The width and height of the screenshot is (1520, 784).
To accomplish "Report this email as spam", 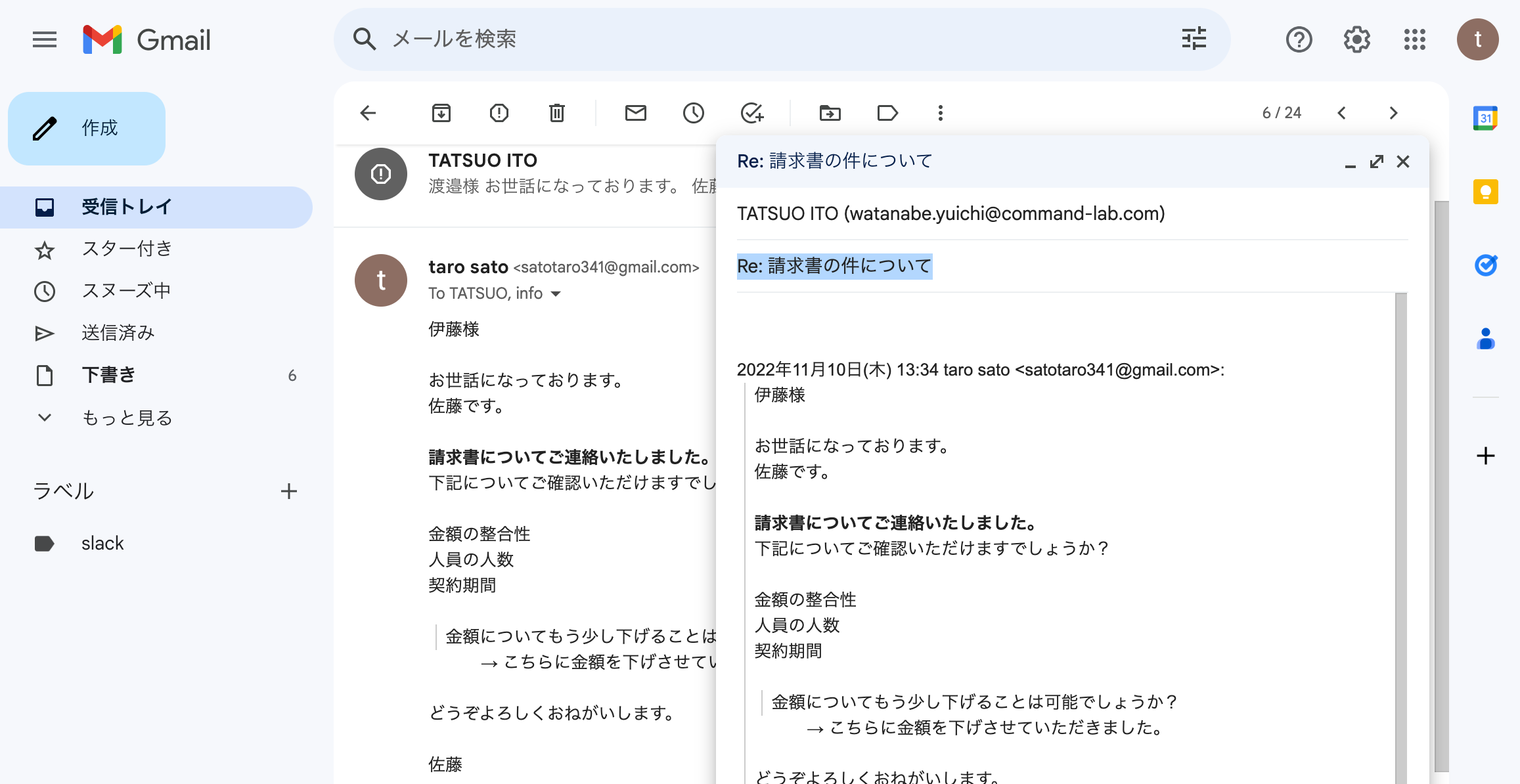I will coord(499,113).
